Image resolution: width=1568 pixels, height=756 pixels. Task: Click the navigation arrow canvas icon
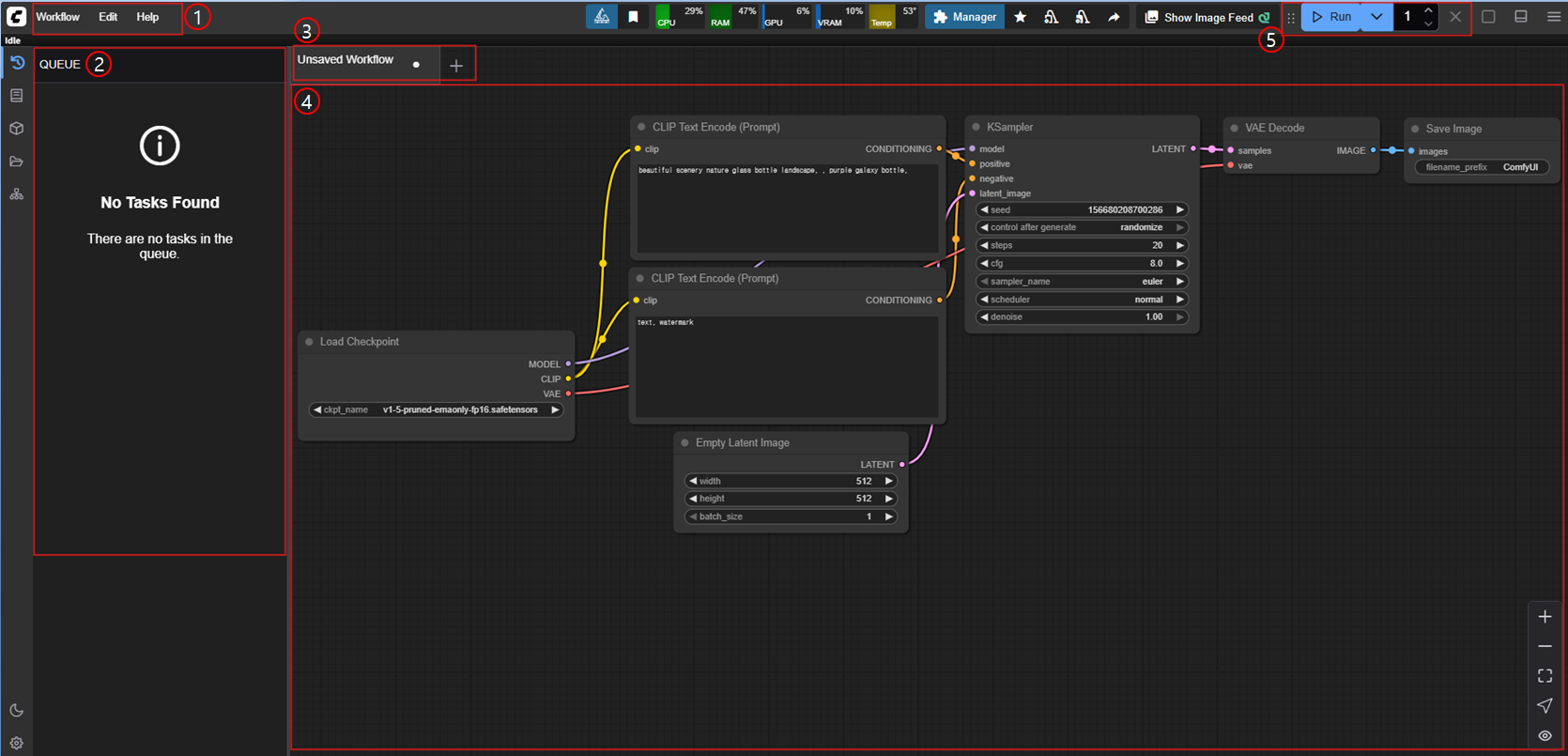click(x=1545, y=705)
